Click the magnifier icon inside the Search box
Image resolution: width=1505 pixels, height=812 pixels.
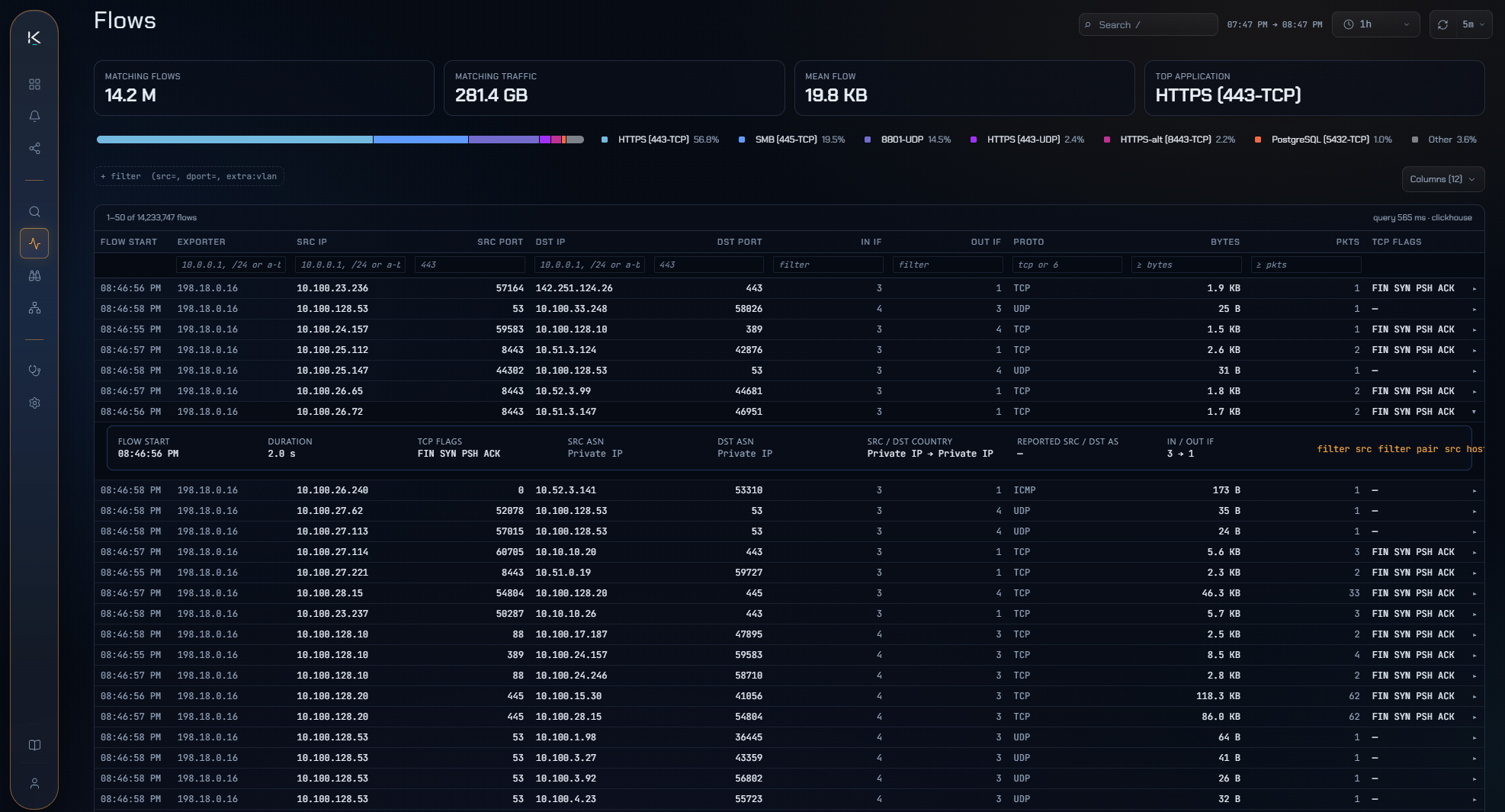1088,25
